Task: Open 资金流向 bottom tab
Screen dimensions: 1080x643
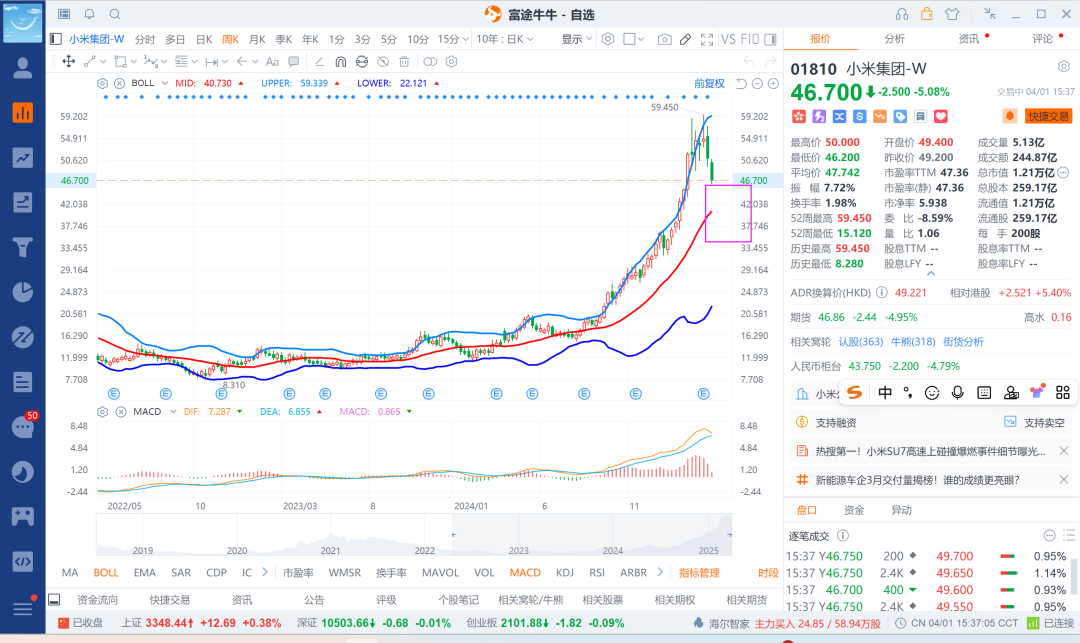Action: click(97, 600)
